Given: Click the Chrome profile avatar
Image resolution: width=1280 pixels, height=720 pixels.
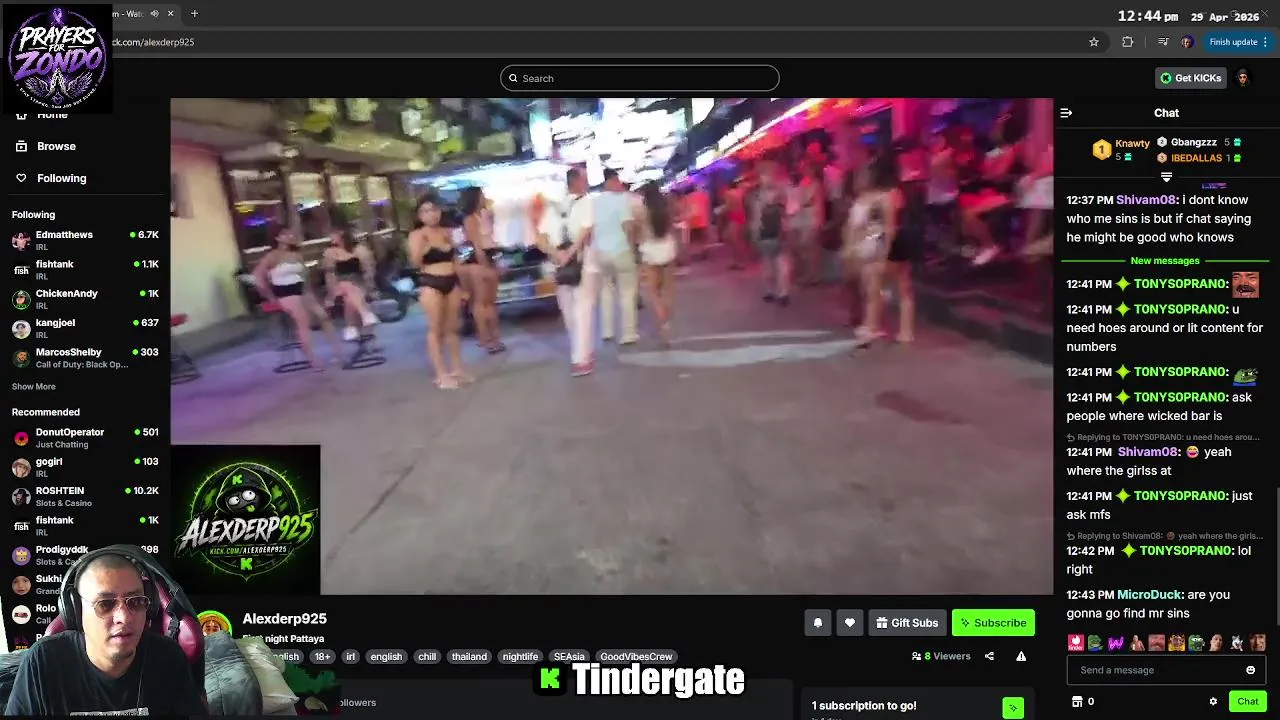Looking at the screenshot, I should (x=1186, y=42).
